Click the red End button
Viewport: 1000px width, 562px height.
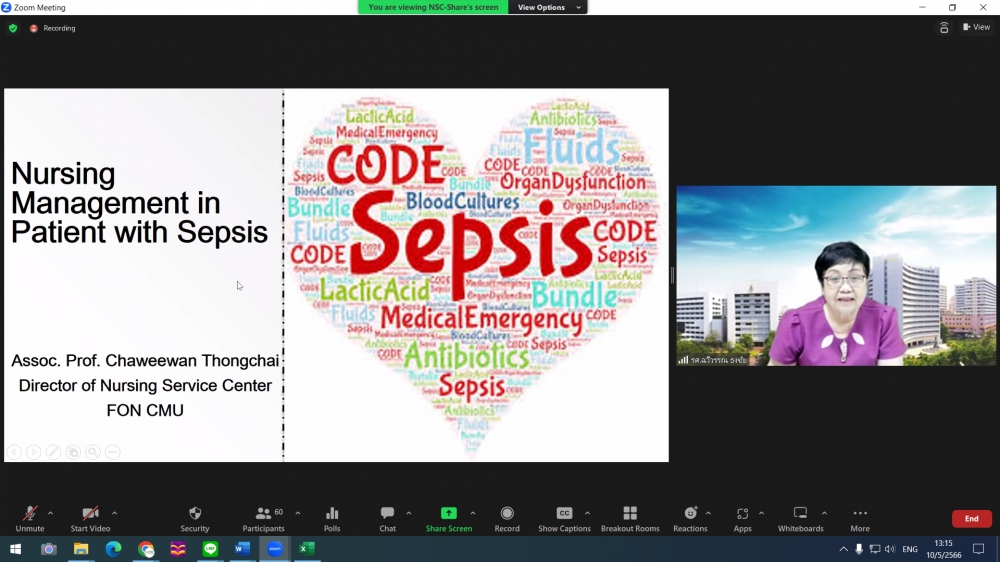pos(971,519)
